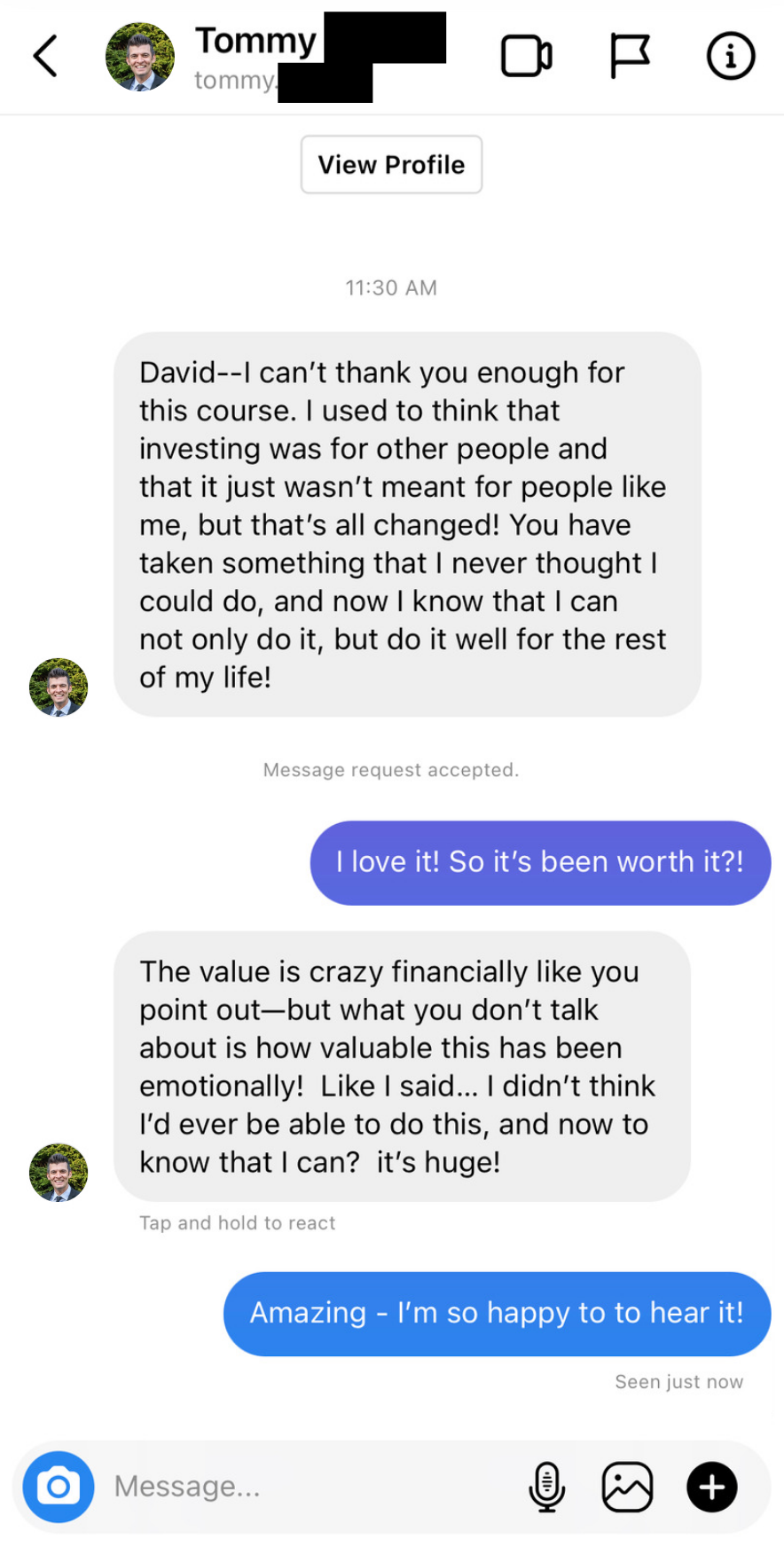Tap the Tommy name in header
This screenshot has width=784, height=1547.
pos(255,41)
